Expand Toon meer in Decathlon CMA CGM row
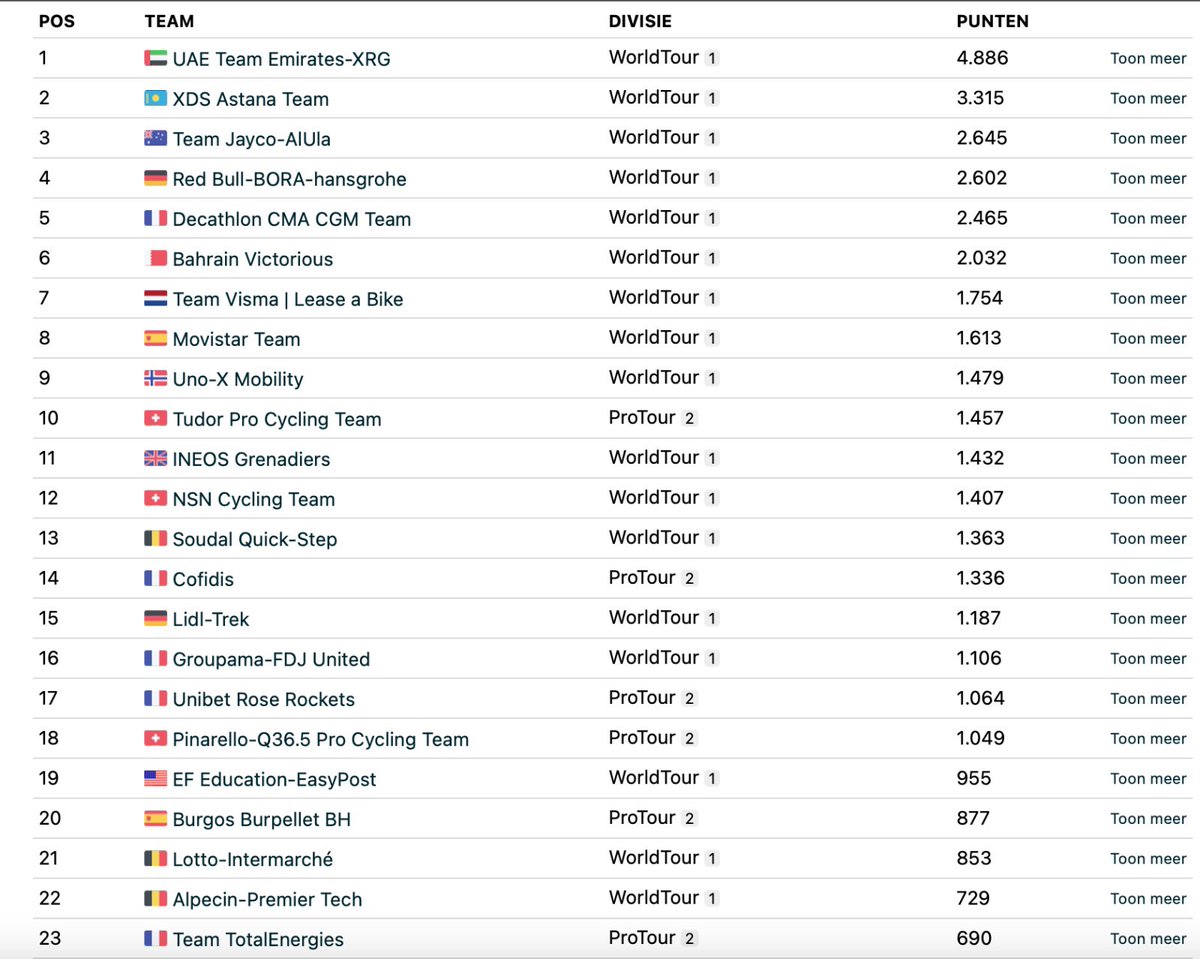The width and height of the screenshot is (1200, 959). click(x=1148, y=219)
